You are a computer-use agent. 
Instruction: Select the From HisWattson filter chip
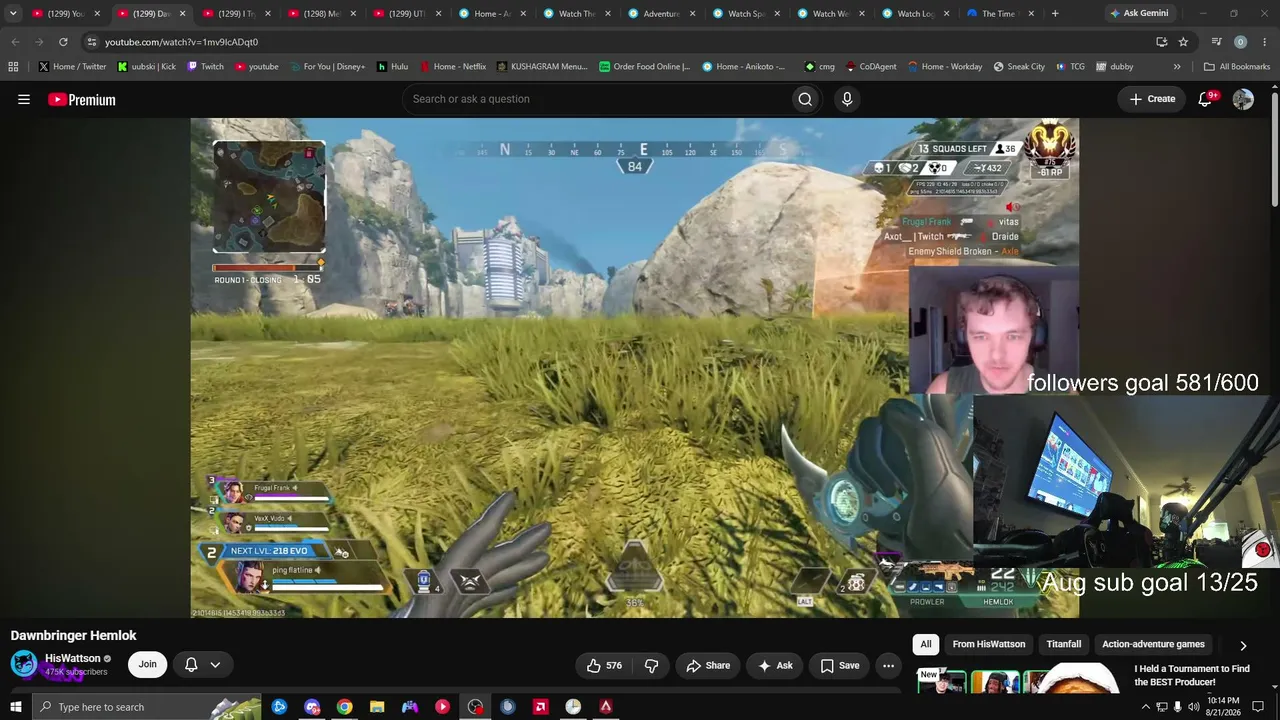tap(989, 644)
